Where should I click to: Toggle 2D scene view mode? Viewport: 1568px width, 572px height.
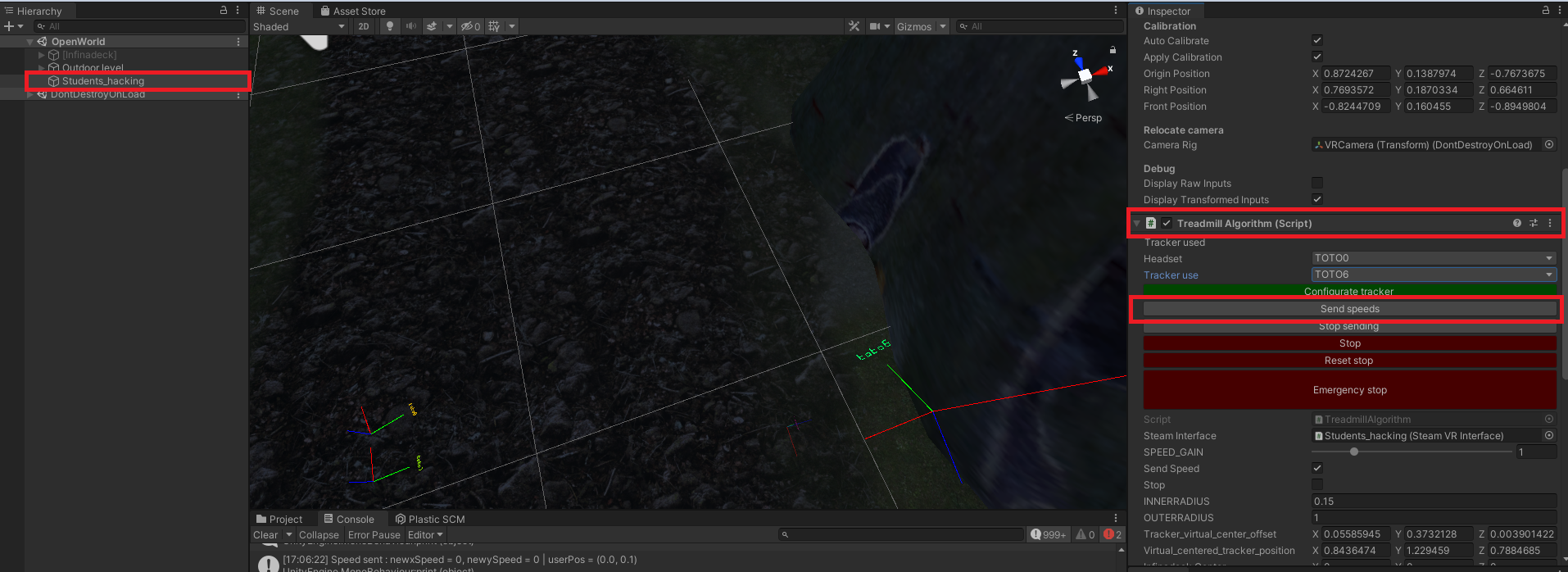coord(364,26)
